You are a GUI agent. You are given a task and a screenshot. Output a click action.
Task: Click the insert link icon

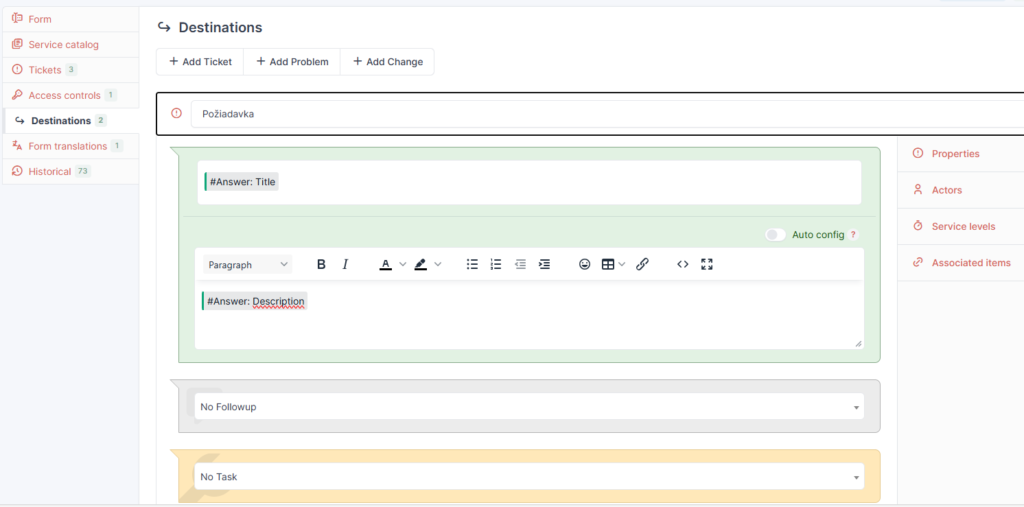[x=643, y=264]
